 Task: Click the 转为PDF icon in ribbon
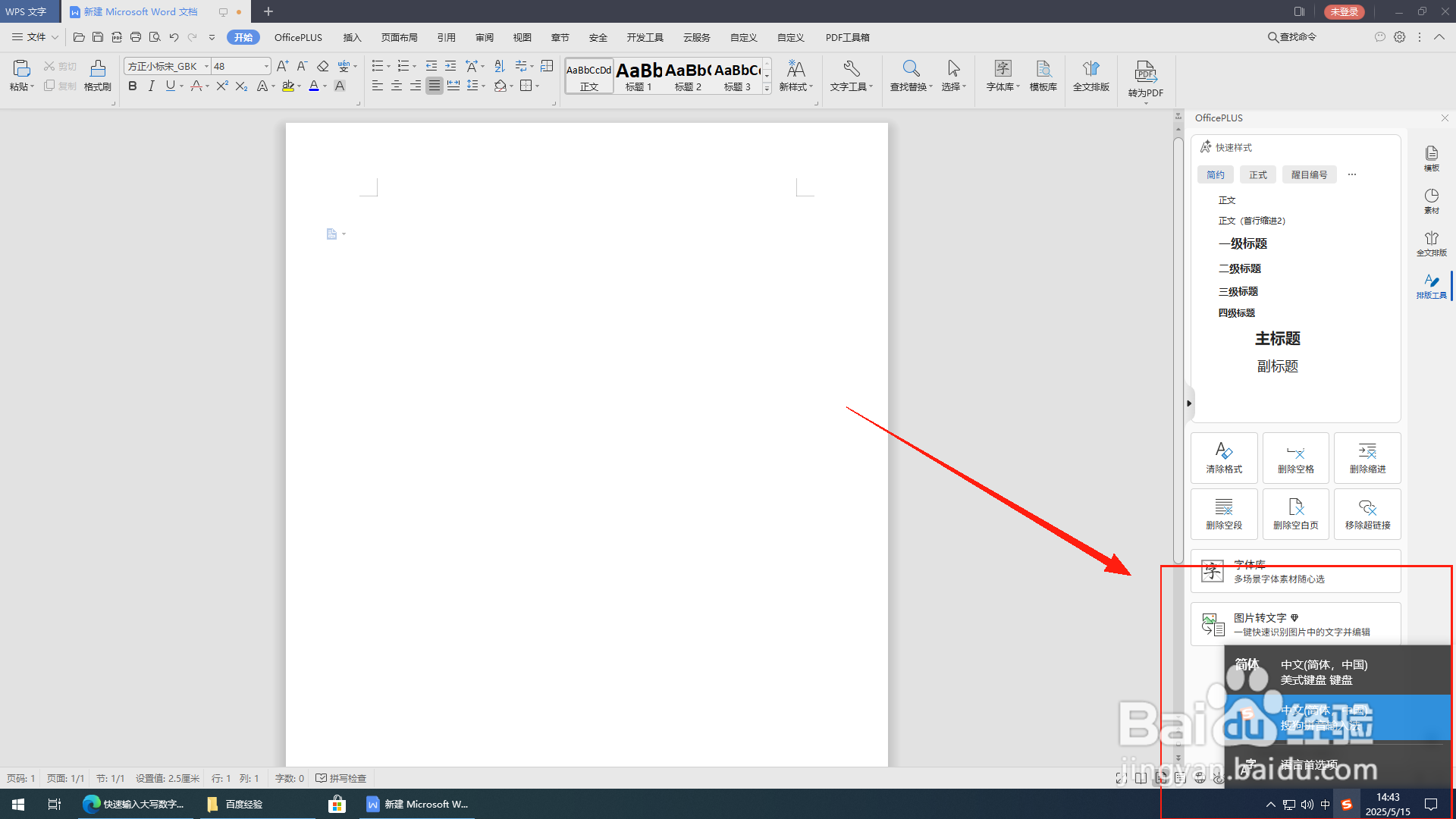pyautogui.click(x=1145, y=78)
